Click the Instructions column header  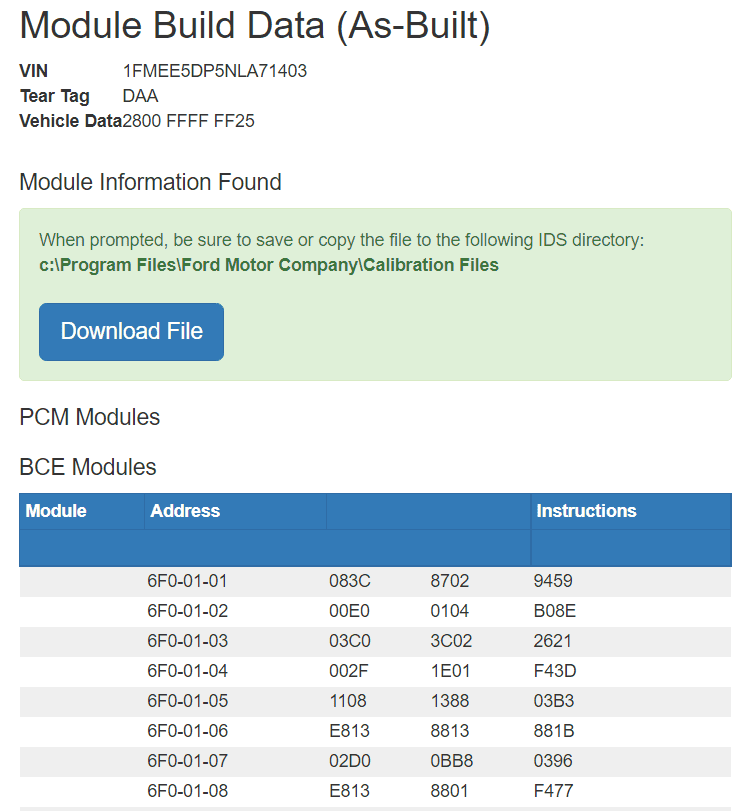pyautogui.click(x=586, y=511)
